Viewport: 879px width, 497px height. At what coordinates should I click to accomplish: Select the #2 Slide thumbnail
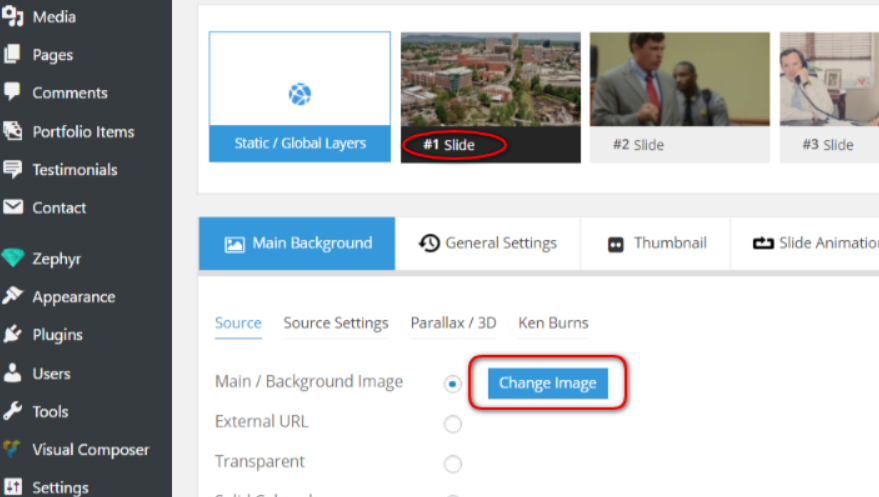coord(679,97)
